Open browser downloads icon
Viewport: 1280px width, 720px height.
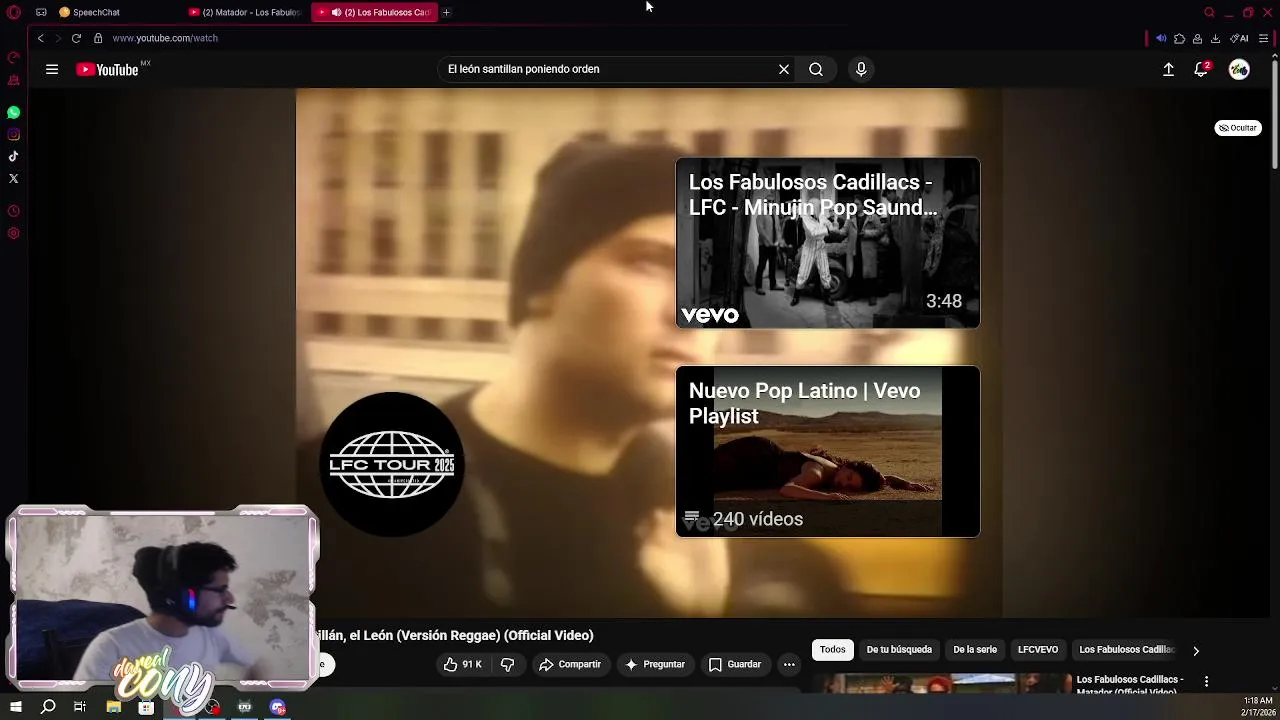point(1215,38)
